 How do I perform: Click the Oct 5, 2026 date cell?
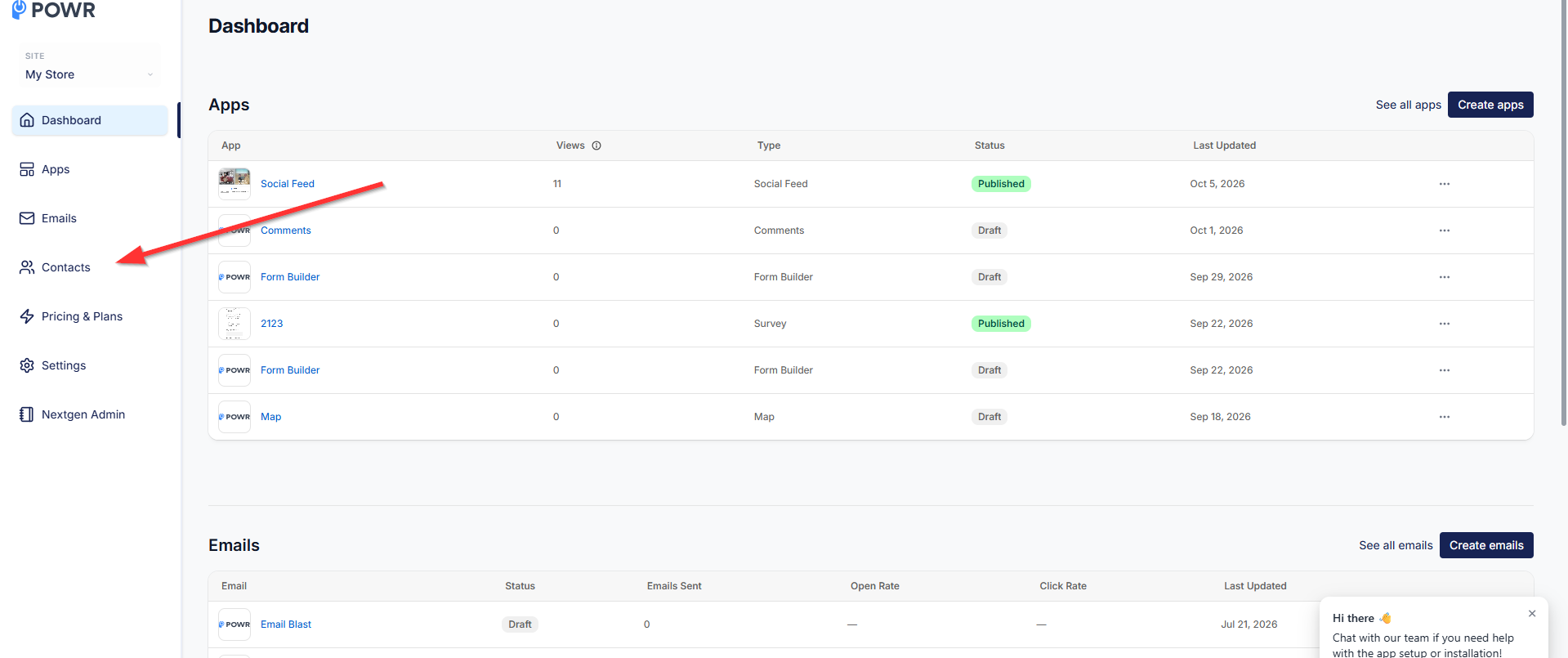[1217, 184]
